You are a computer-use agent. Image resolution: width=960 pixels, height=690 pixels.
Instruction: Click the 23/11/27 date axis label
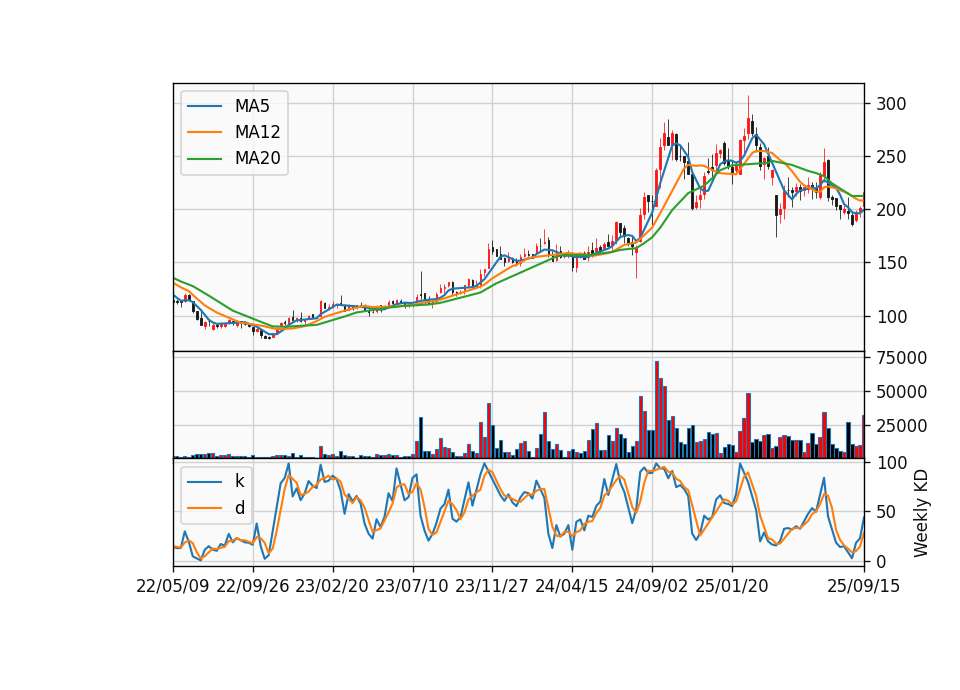coord(492,586)
